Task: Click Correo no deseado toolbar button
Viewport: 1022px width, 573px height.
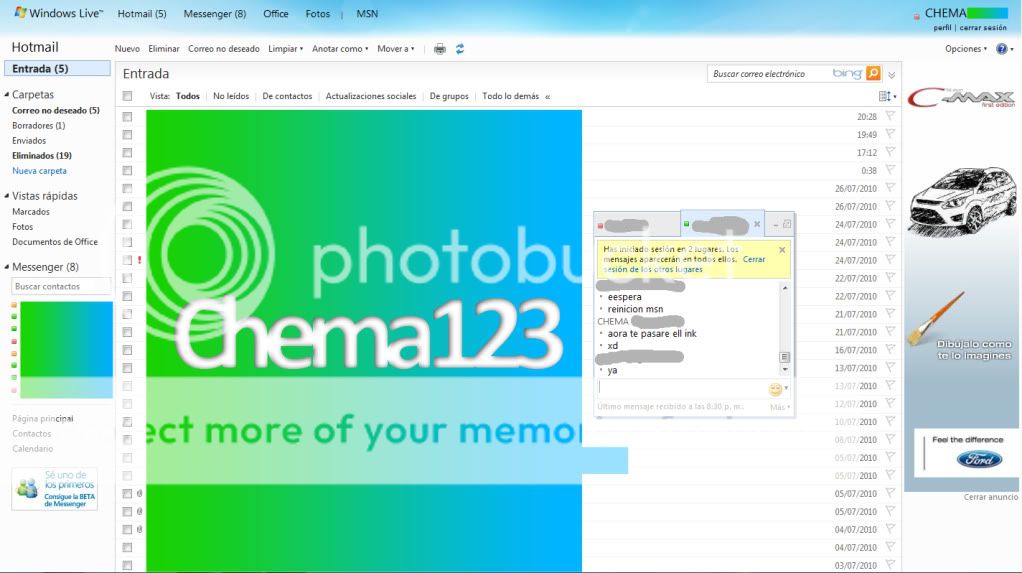Action: [224, 49]
